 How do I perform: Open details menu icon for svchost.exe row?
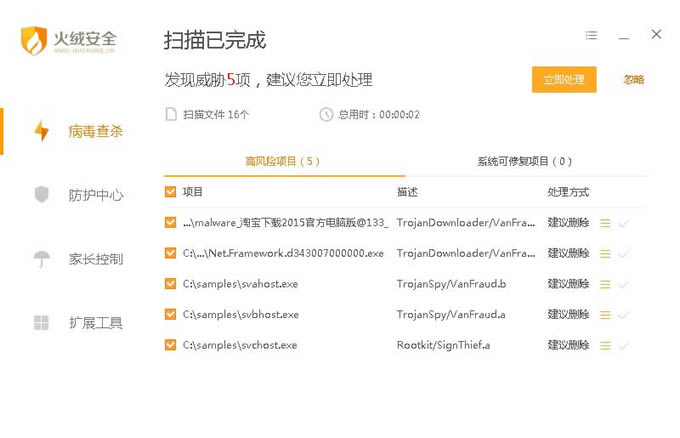coord(605,346)
